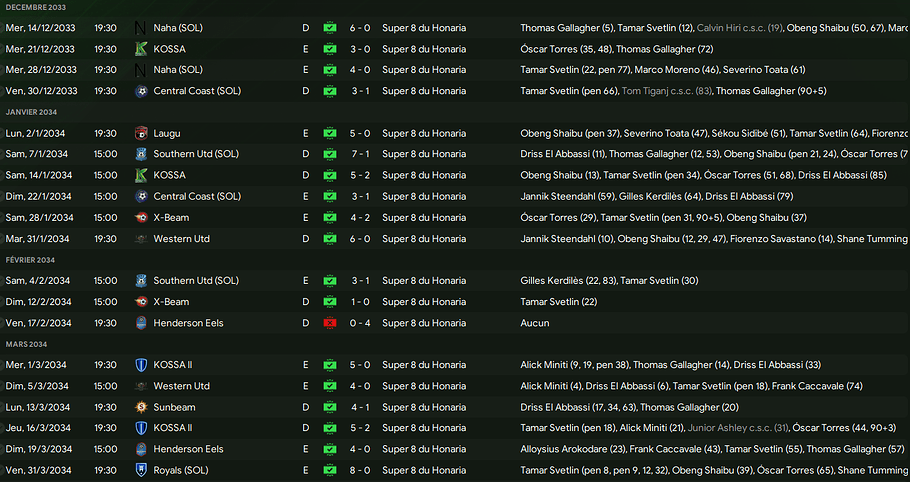Open Super 8 du Honaria on Laugu row
910x482 pixels.
pyautogui.click(x=423, y=133)
